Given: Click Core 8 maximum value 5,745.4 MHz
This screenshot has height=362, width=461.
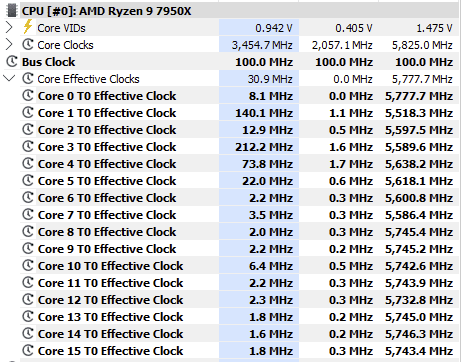Looking at the screenshot, I should (x=419, y=232).
